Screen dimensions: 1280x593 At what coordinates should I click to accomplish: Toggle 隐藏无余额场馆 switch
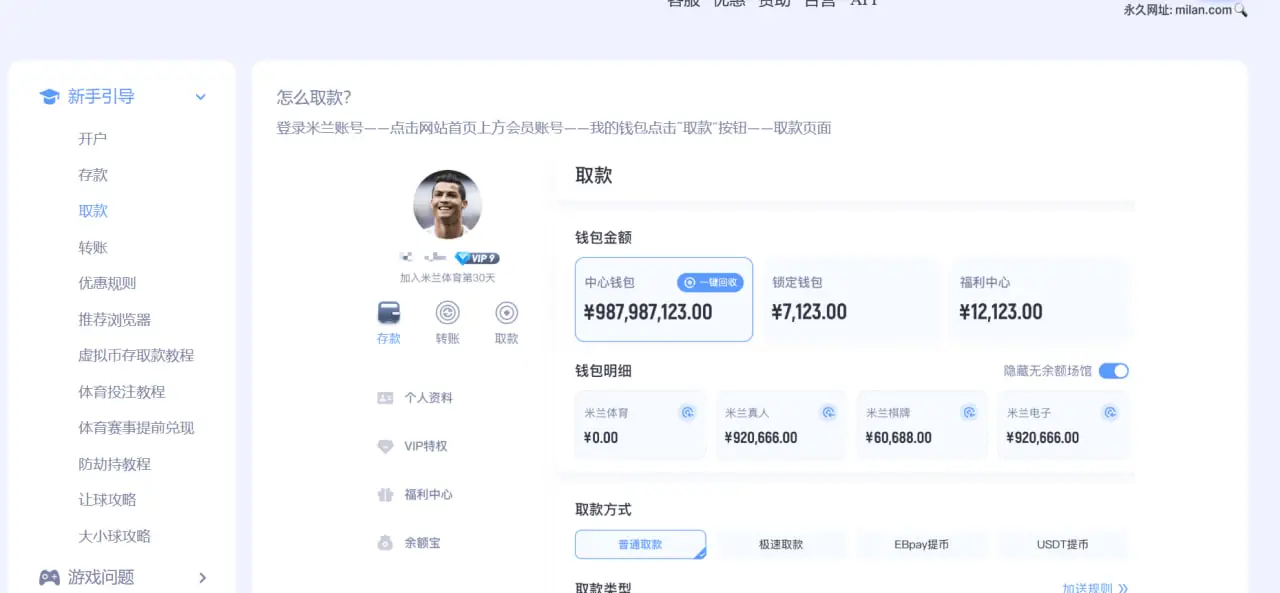pyautogui.click(x=1114, y=371)
